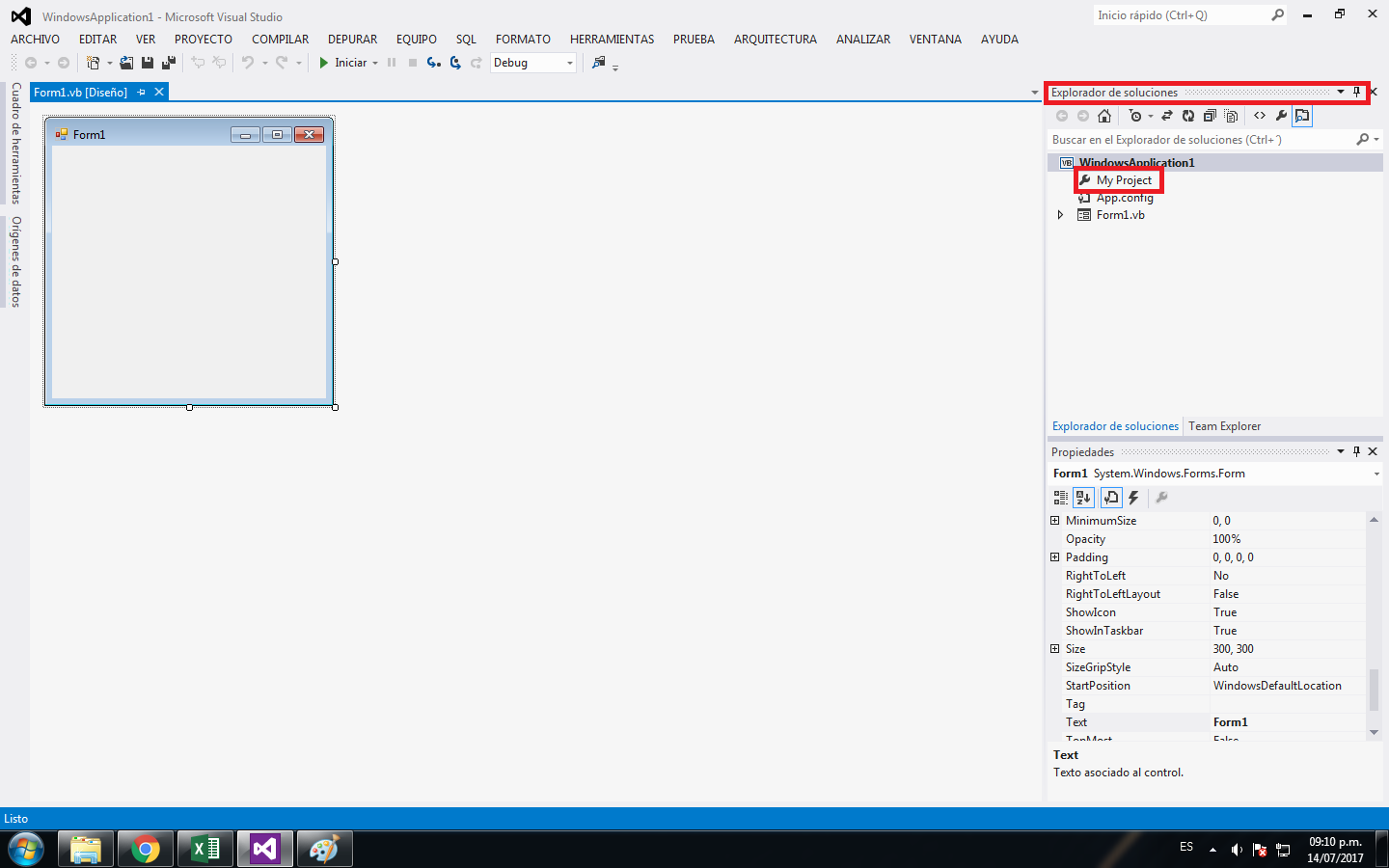This screenshot has height=868, width=1389.
Task: Toggle the Home button in Solution Explorer
Action: 1104,116
